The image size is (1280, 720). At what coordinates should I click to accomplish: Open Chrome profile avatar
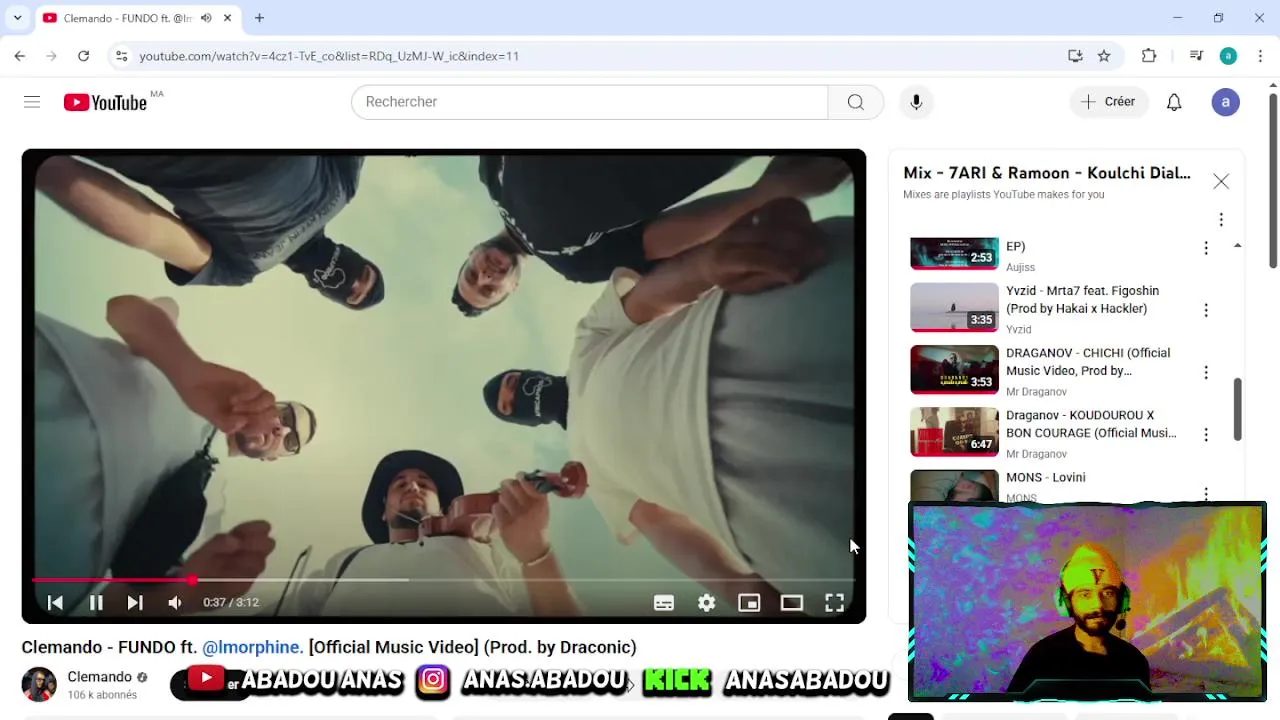pos(1228,56)
